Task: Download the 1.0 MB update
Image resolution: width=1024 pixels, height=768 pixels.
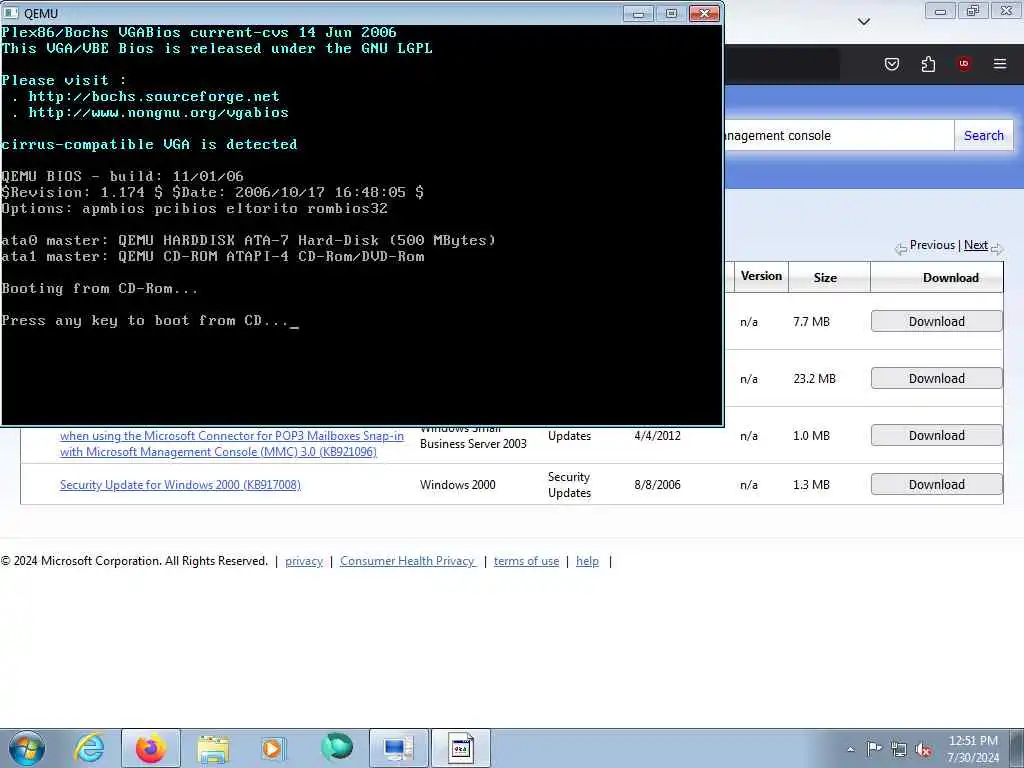Action: [x=936, y=436]
